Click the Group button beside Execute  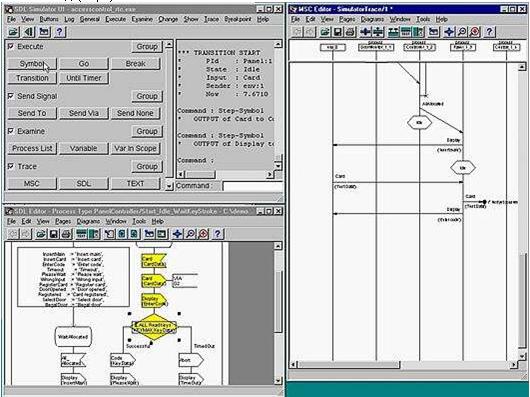[x=147, y=47]
